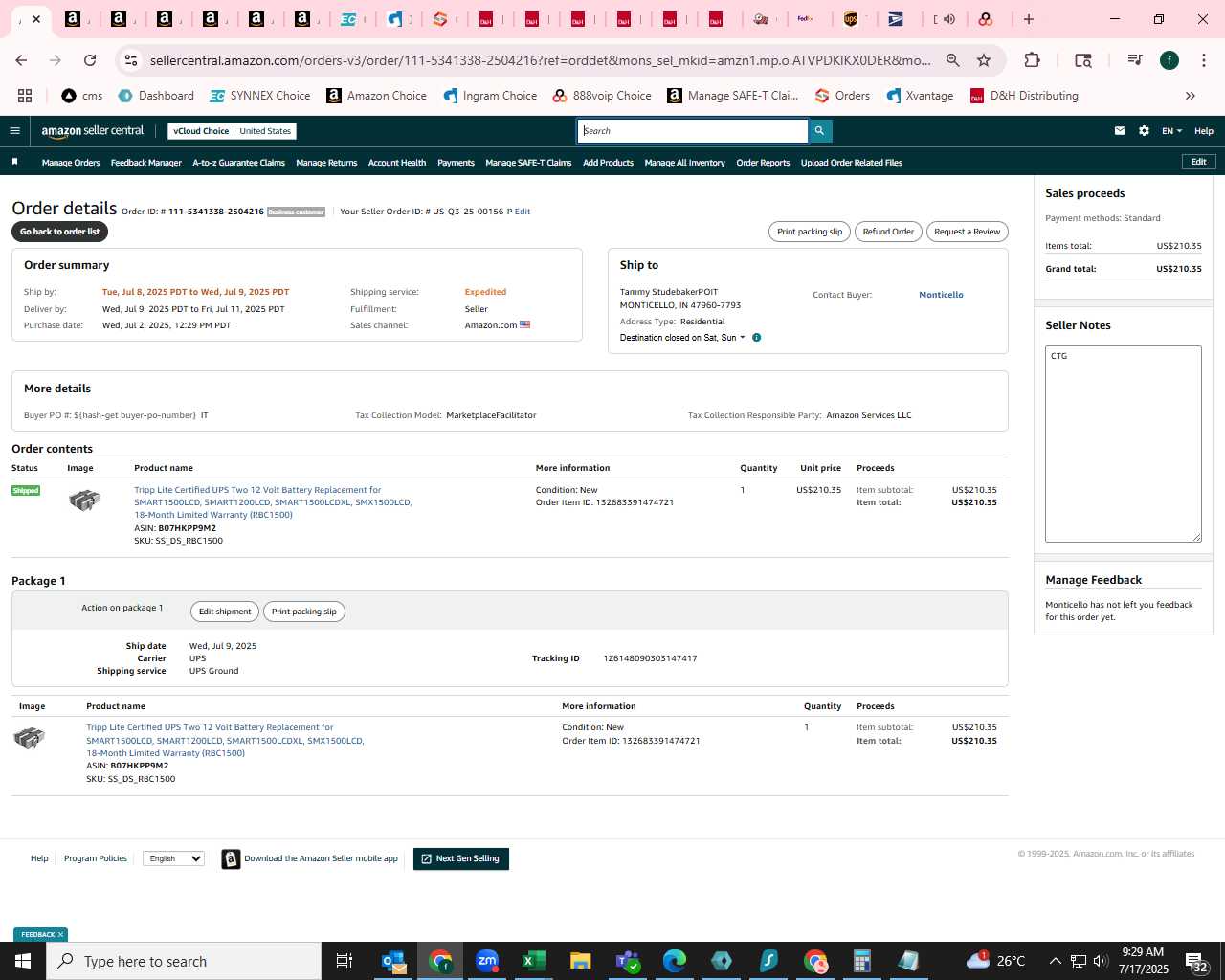This screenshot has height=980, width=1225.
Task: Click Edit shipment button
Action: [225, 612]
